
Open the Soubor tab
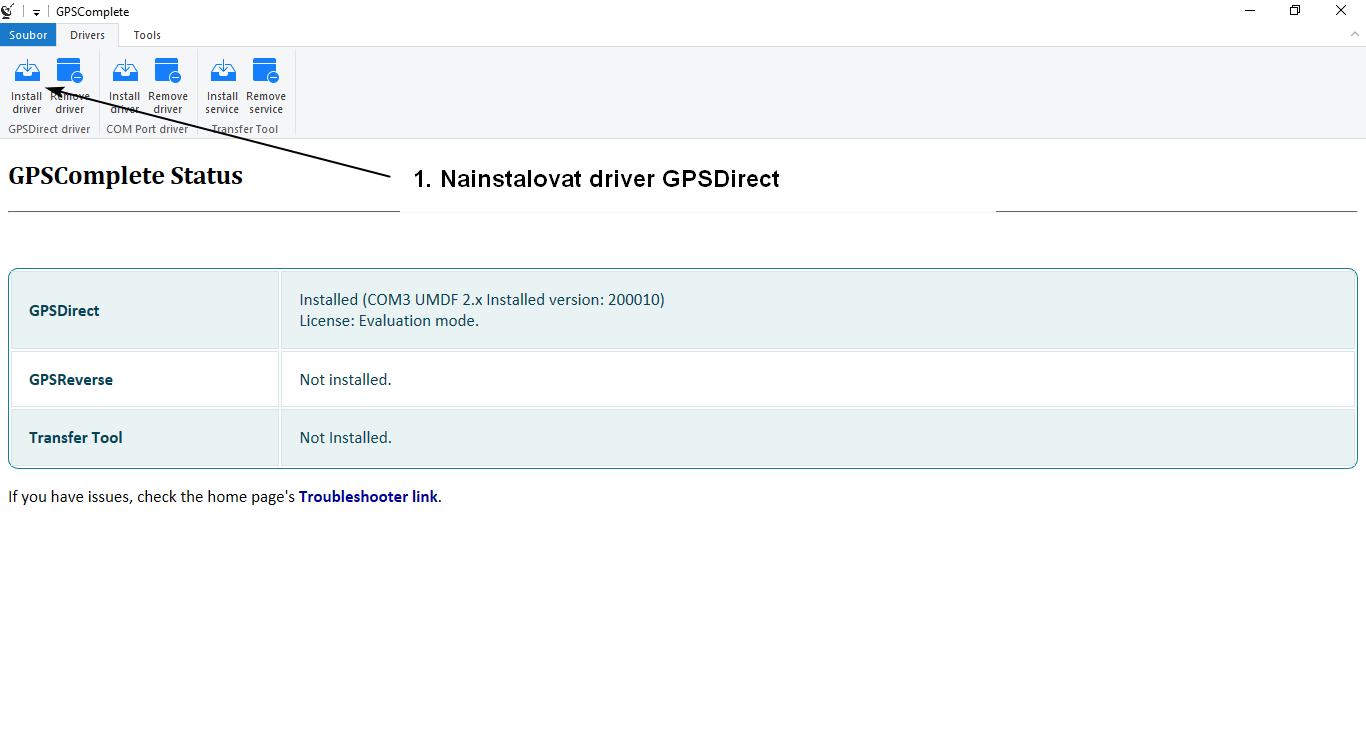28,34
